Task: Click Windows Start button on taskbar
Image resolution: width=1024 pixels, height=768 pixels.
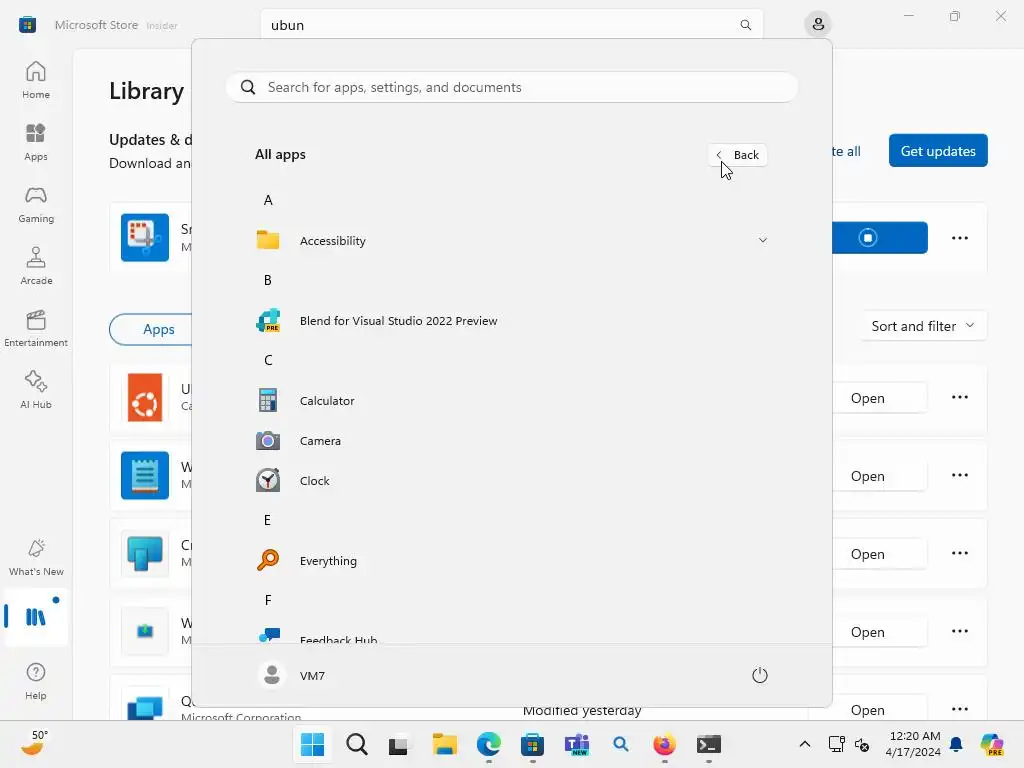Action: pos(312,744)
